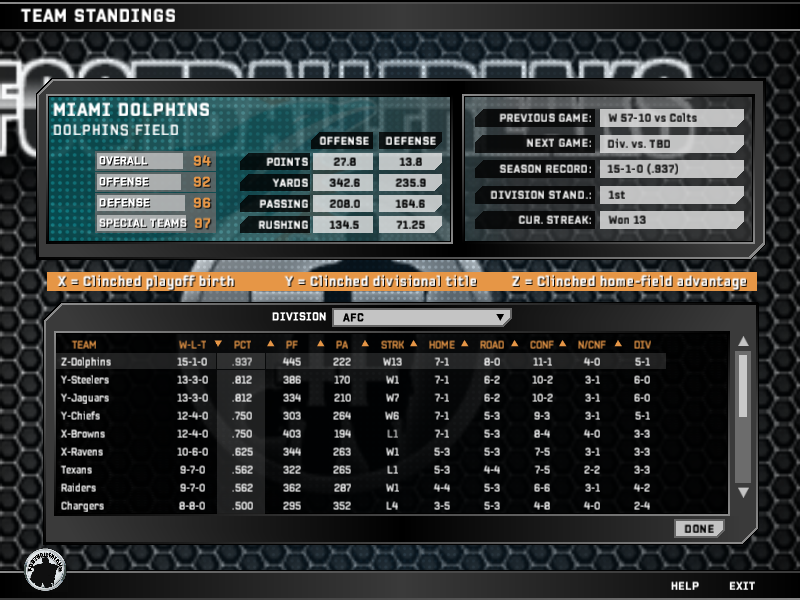The height and width of the screenshot is (600, 800).
Task: Click the Dolphins Field stadium name
Action: click(116, 130)
